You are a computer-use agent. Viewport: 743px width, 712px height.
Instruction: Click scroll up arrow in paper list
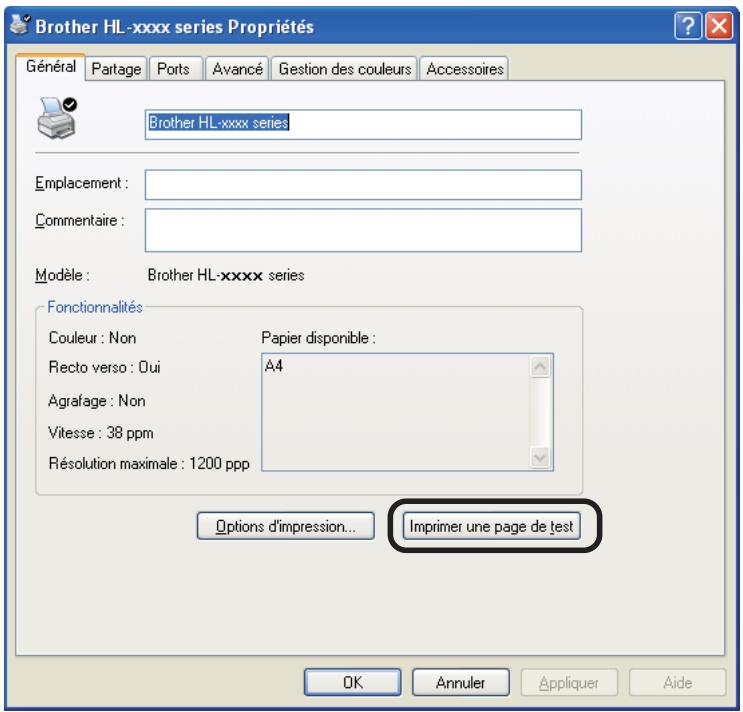540,367
